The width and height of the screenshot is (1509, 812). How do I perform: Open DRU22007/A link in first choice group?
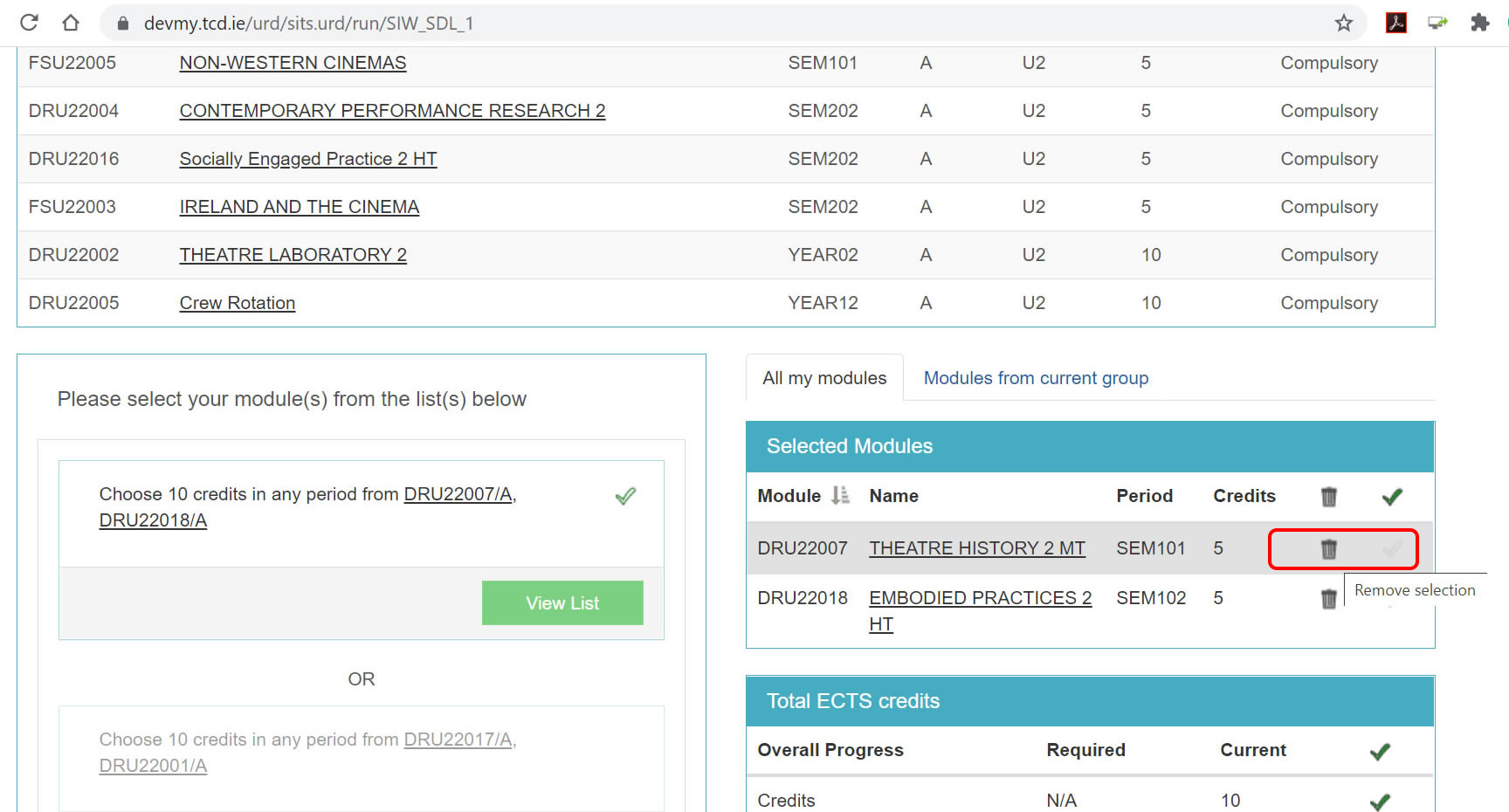tap(458, 494)
